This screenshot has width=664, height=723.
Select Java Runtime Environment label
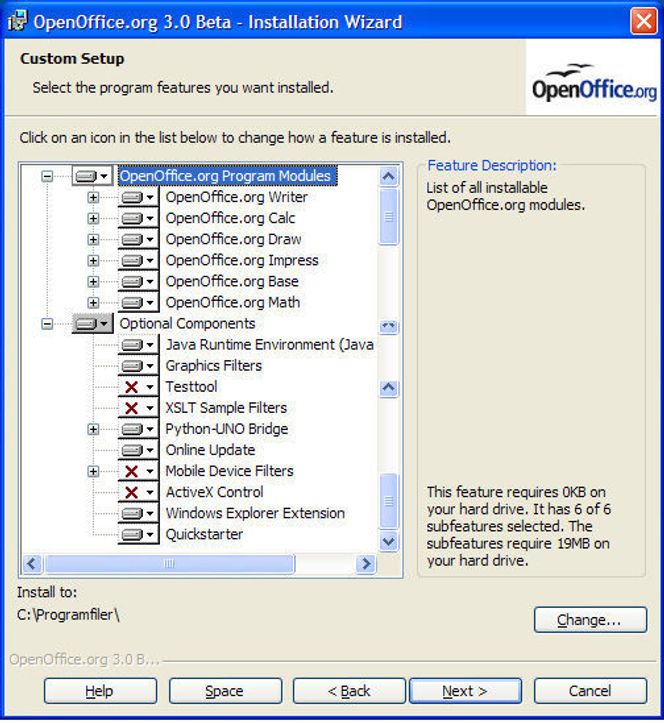270,345
